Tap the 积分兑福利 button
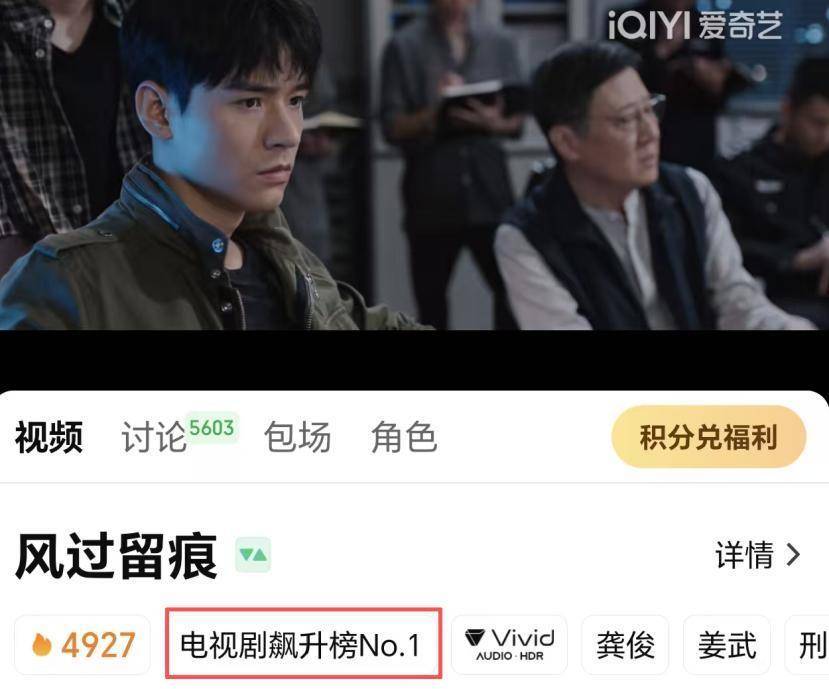Screen dimensions: 829x689 click(x=708, y=437)
